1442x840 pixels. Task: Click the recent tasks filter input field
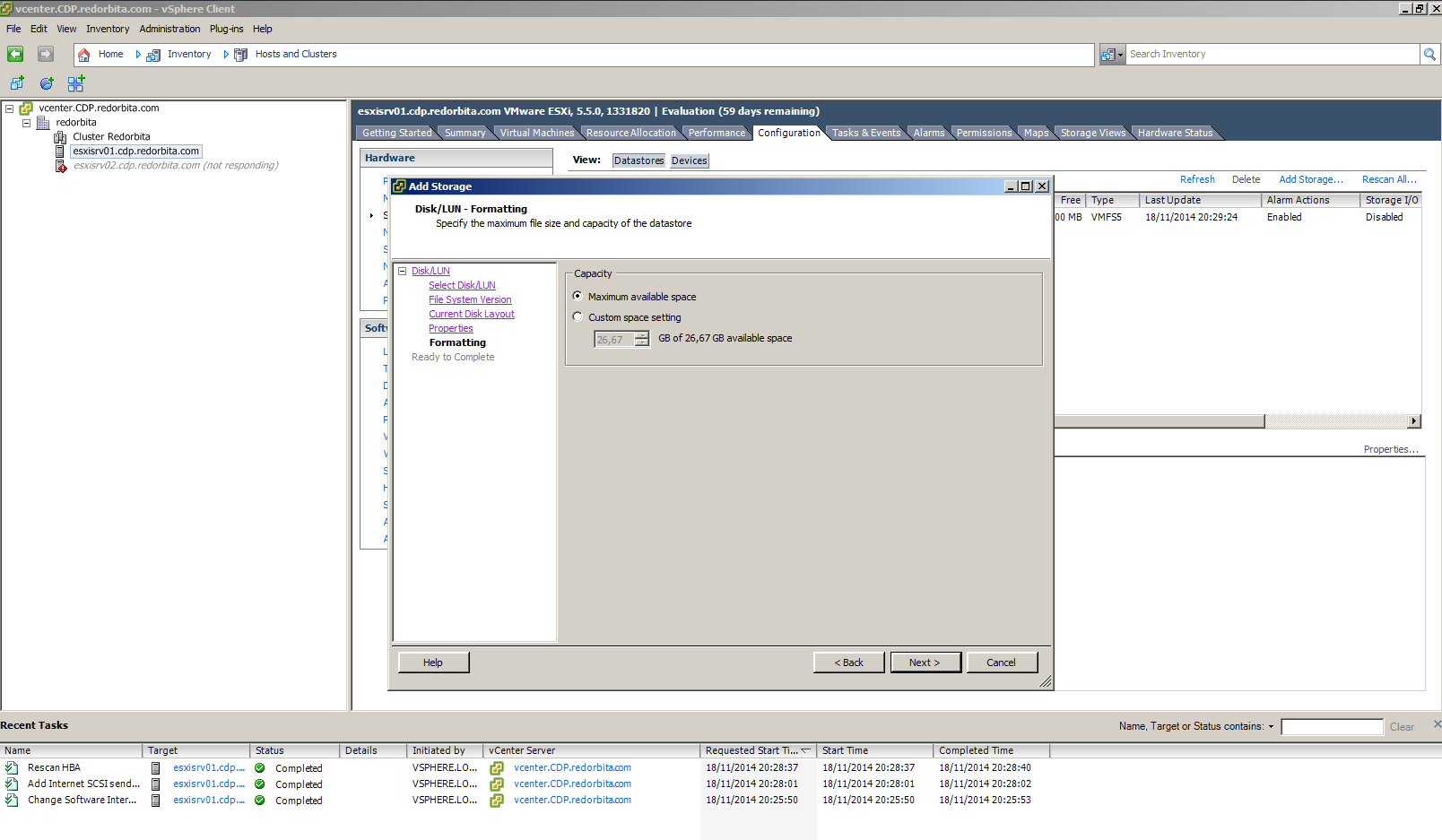pos(1331,727)
